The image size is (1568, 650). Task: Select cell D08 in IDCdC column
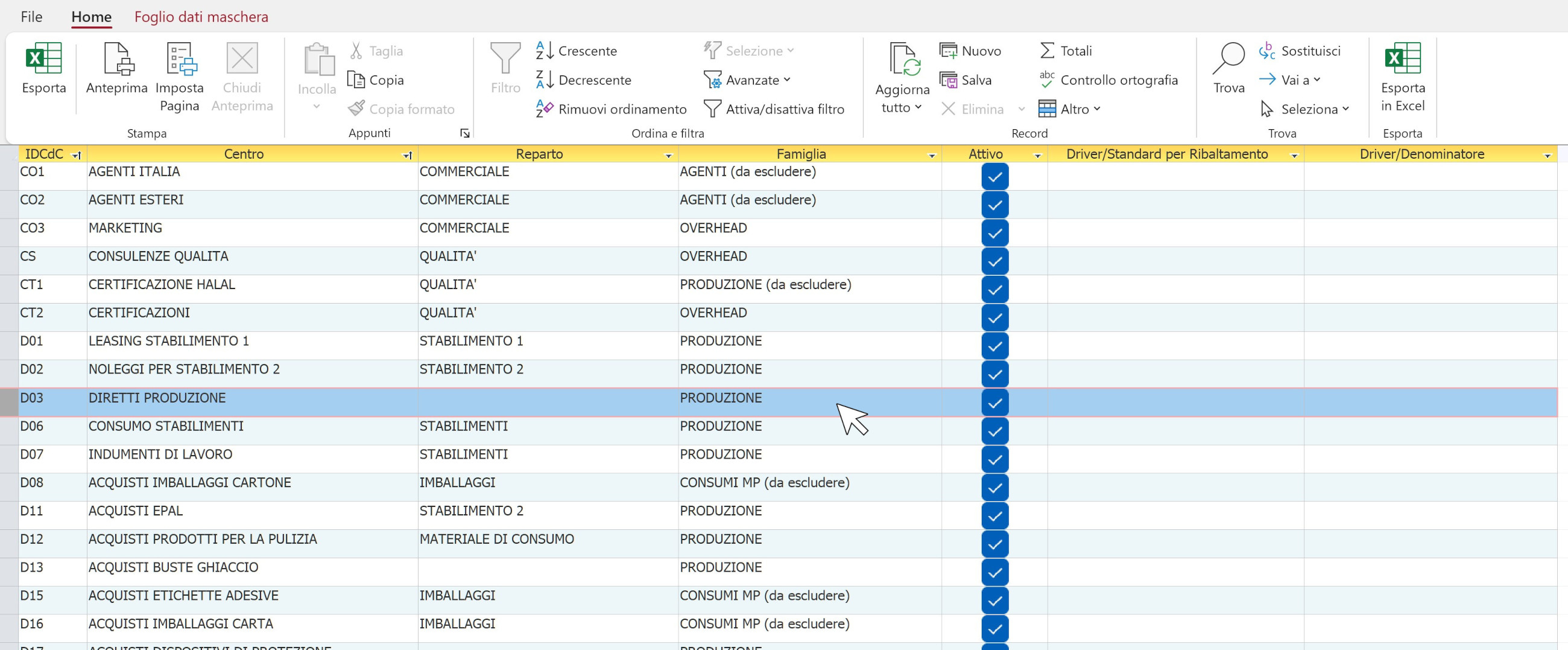pos(52,487)
